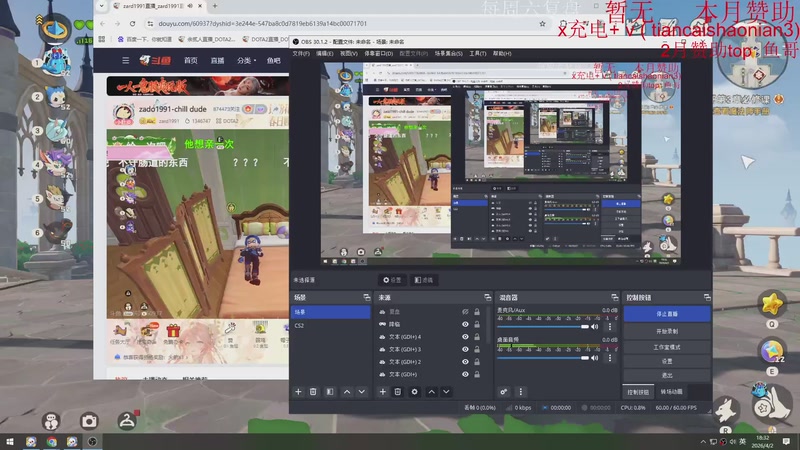This screenshot has height=450, width=800.
Task: Open 视图(V) menu in OBS
Action: click(x=348, y=54)
